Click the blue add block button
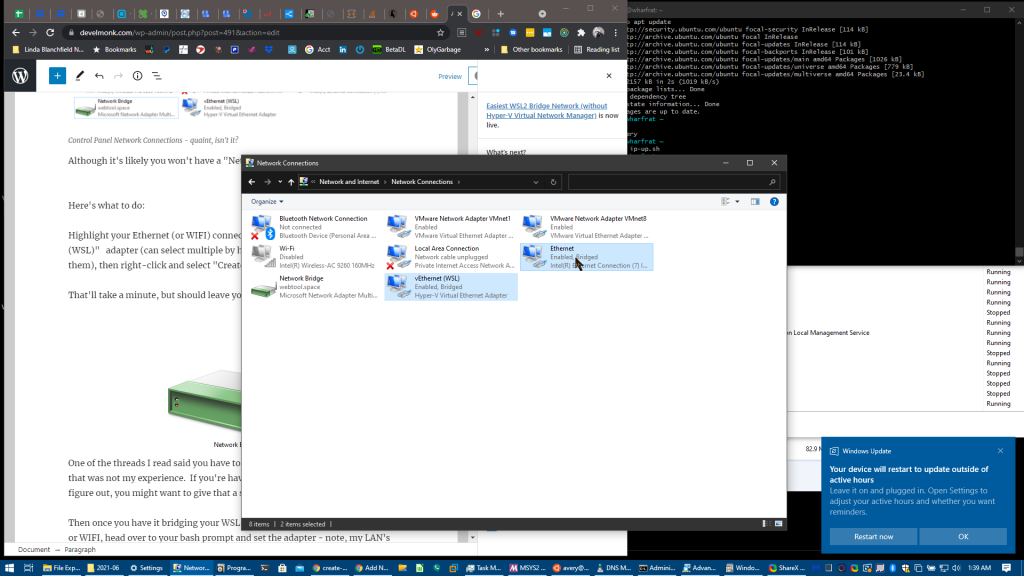This screenshot has height=576, width=1024. (x=57, y=76)
